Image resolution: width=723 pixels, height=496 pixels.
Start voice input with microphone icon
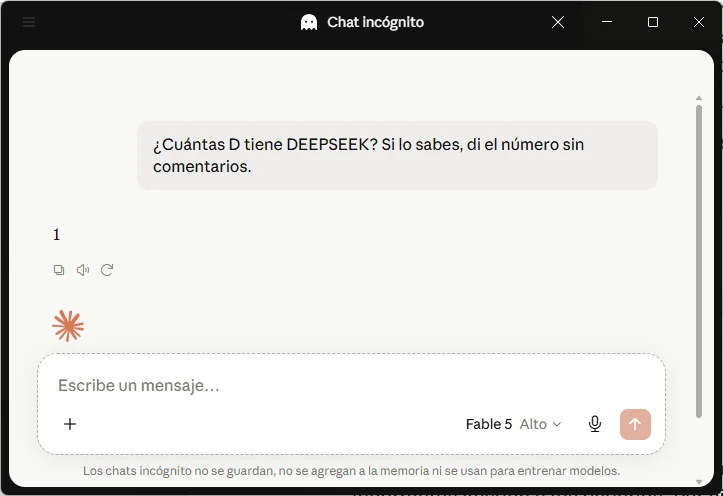tap(595, 424)
